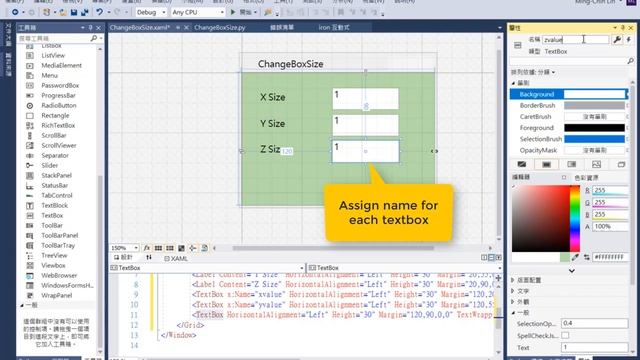640x360 pixels.
Task: Click the Open File toolbar icon
Action: coord(62,12)
